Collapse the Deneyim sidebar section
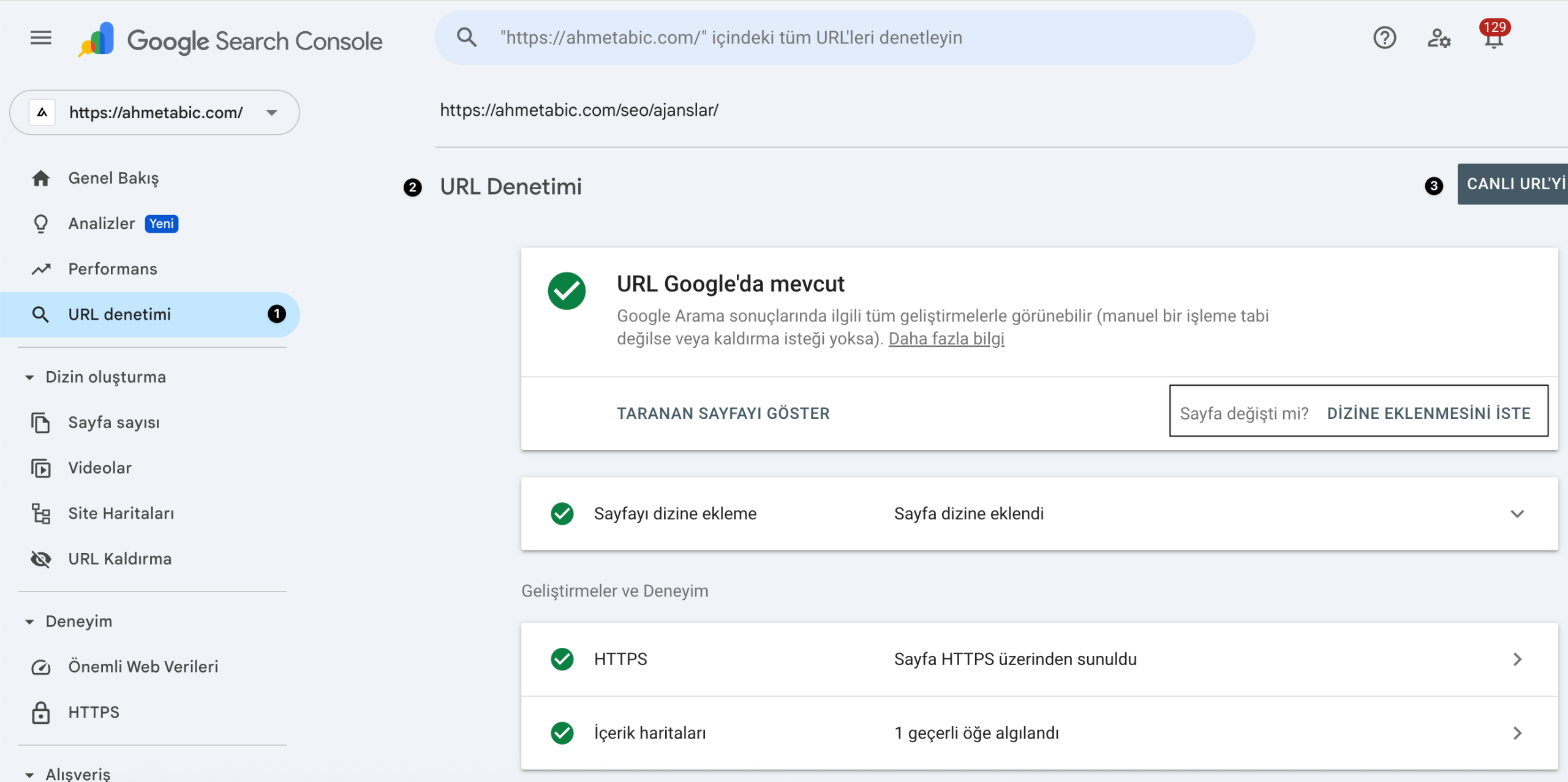 (x=29, y=622)
